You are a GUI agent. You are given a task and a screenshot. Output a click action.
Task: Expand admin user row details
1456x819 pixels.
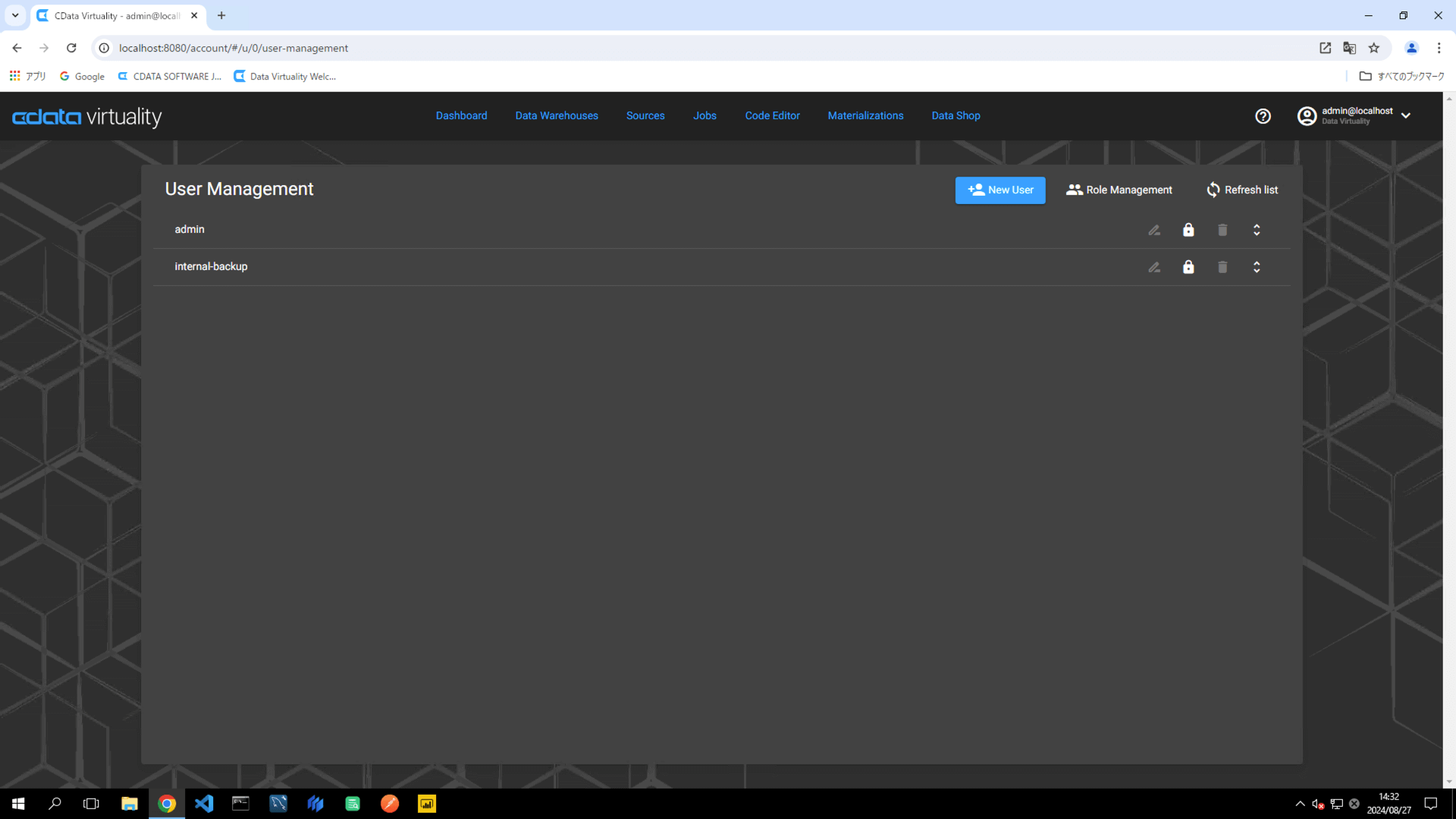click(x=1257, y=230)
